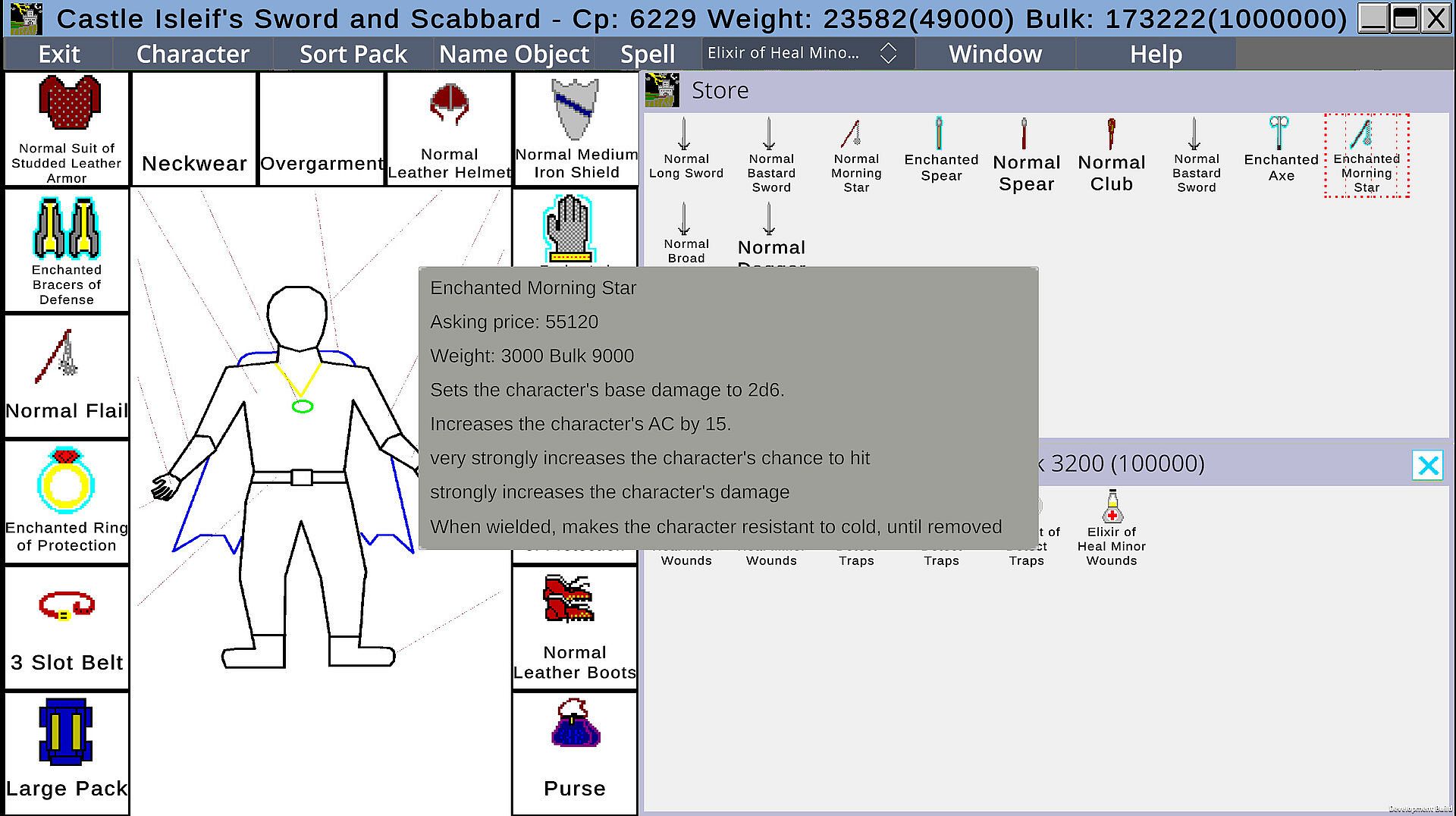Click the Enchanted Axe store item

tap(1281, 150)
